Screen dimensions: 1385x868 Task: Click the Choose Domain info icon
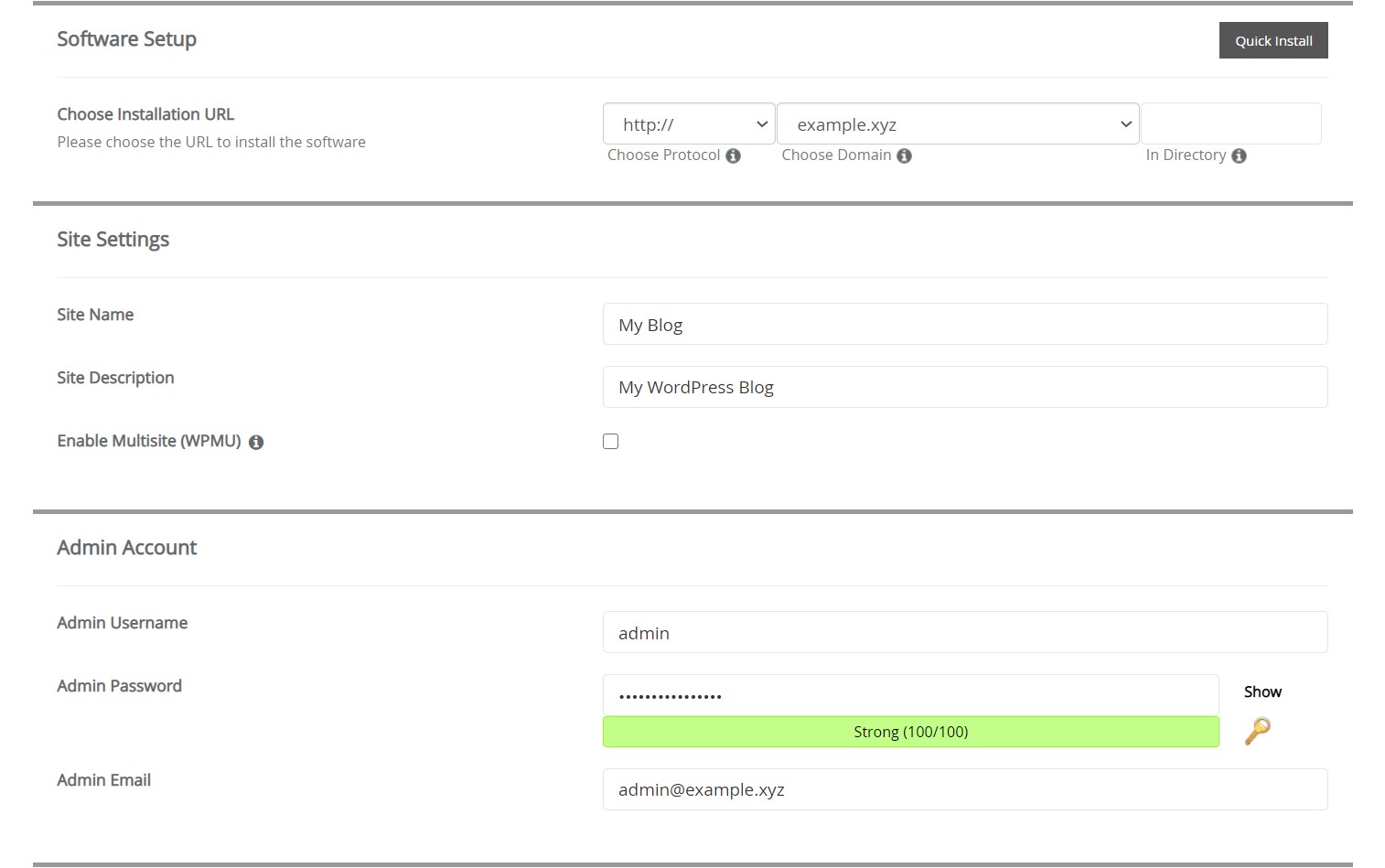coord(904,156)
